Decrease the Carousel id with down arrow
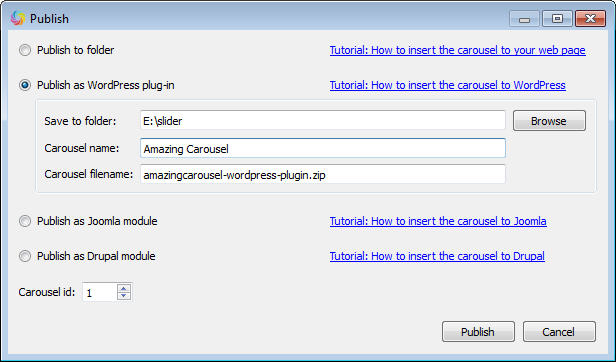 tap(124, 296)
